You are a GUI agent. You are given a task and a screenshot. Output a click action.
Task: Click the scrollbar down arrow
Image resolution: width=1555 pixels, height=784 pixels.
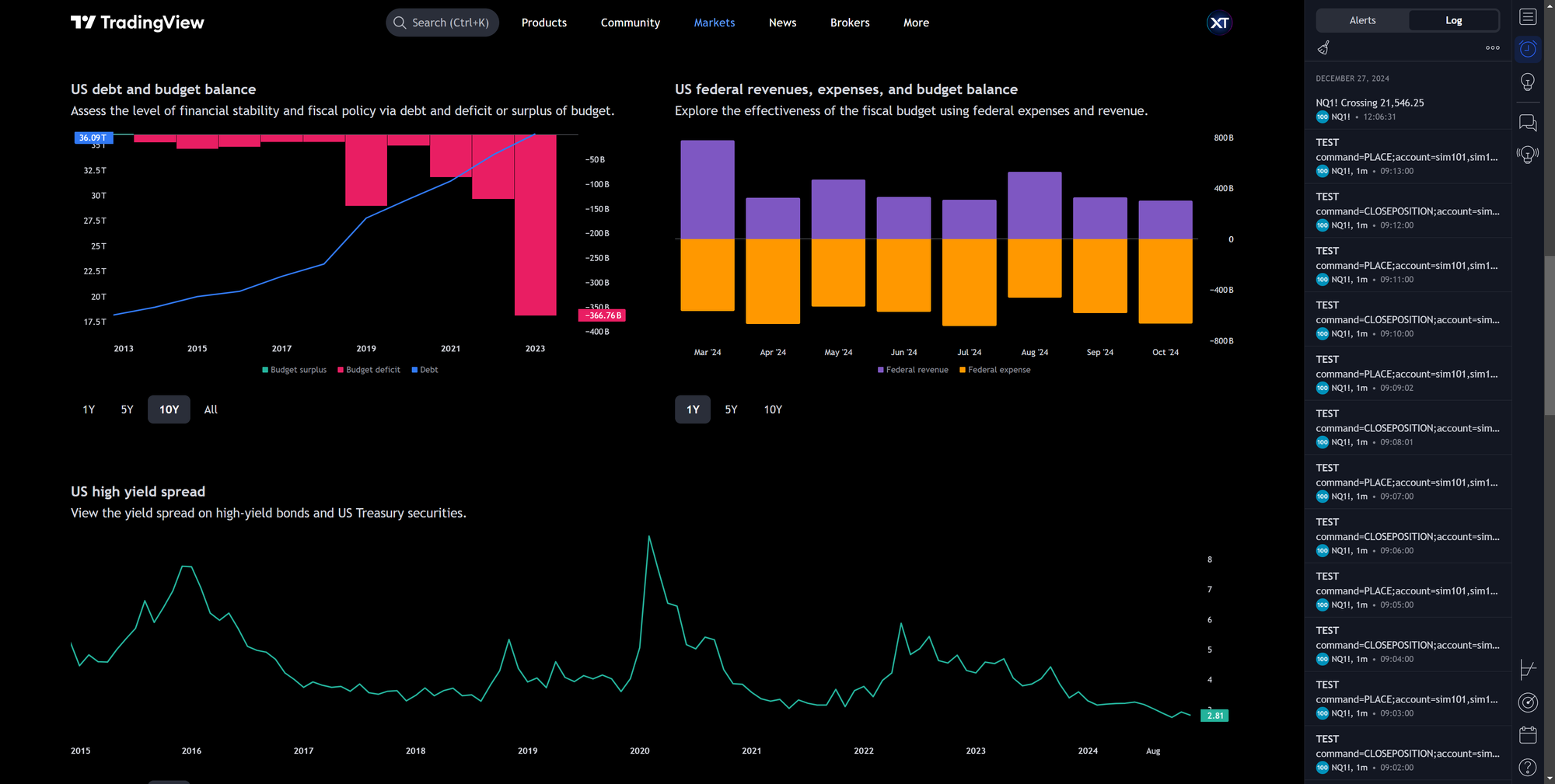coord(1549,778)
